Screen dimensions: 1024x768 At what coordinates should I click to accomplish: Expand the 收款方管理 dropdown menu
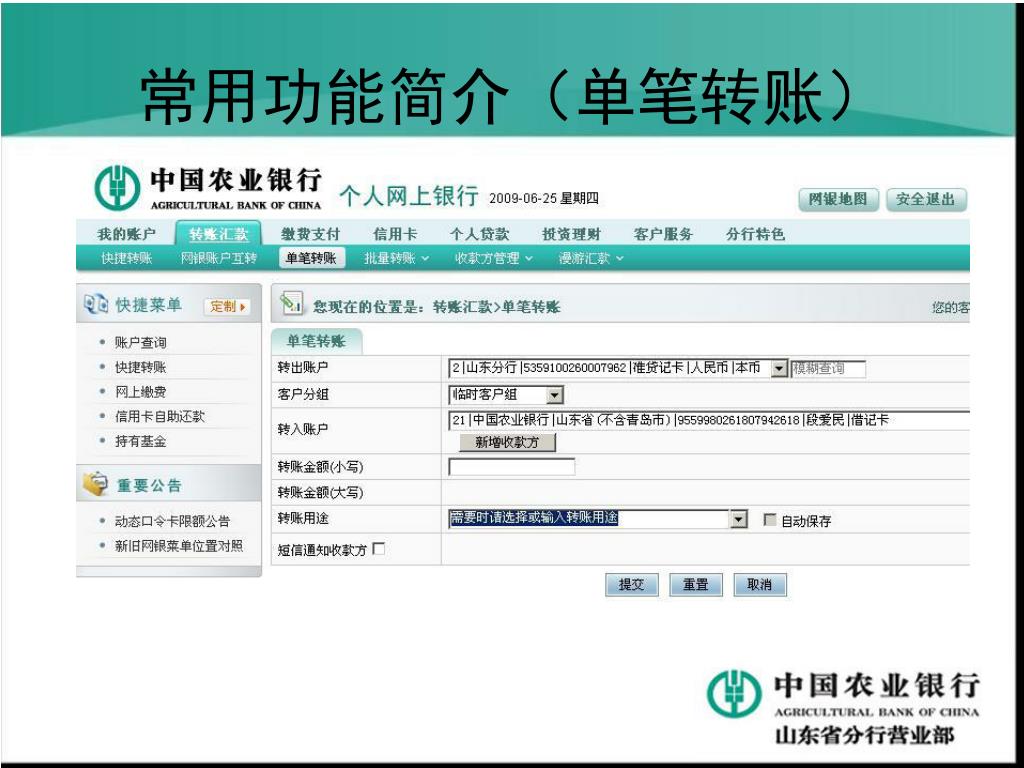tap(494, 258)
